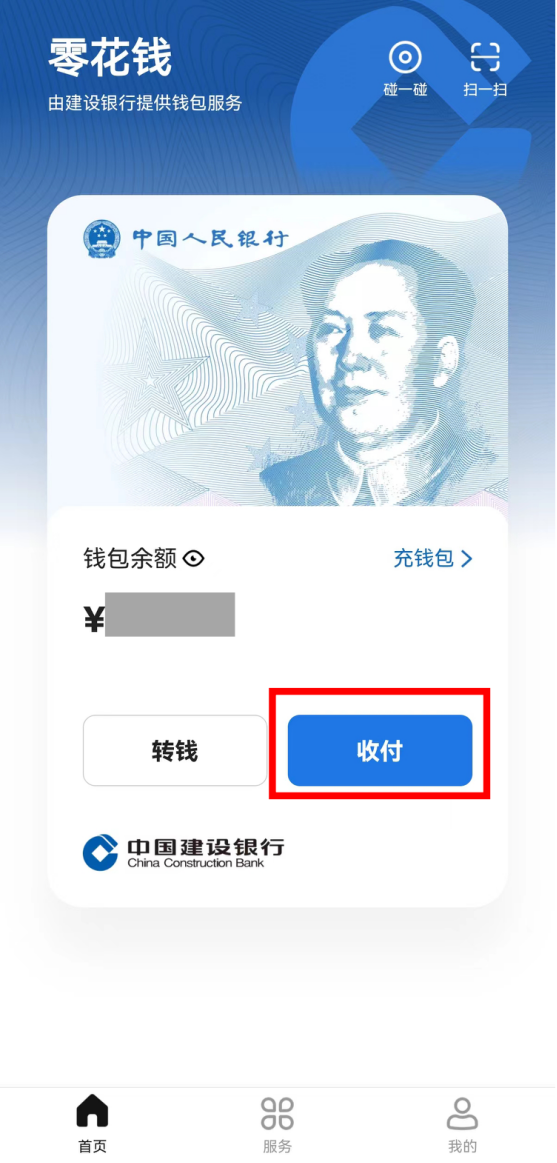The width and height of the screenshot is (557, 1163).
Task: Switch to the 服务 services tab
Action: click(277, 1124)
